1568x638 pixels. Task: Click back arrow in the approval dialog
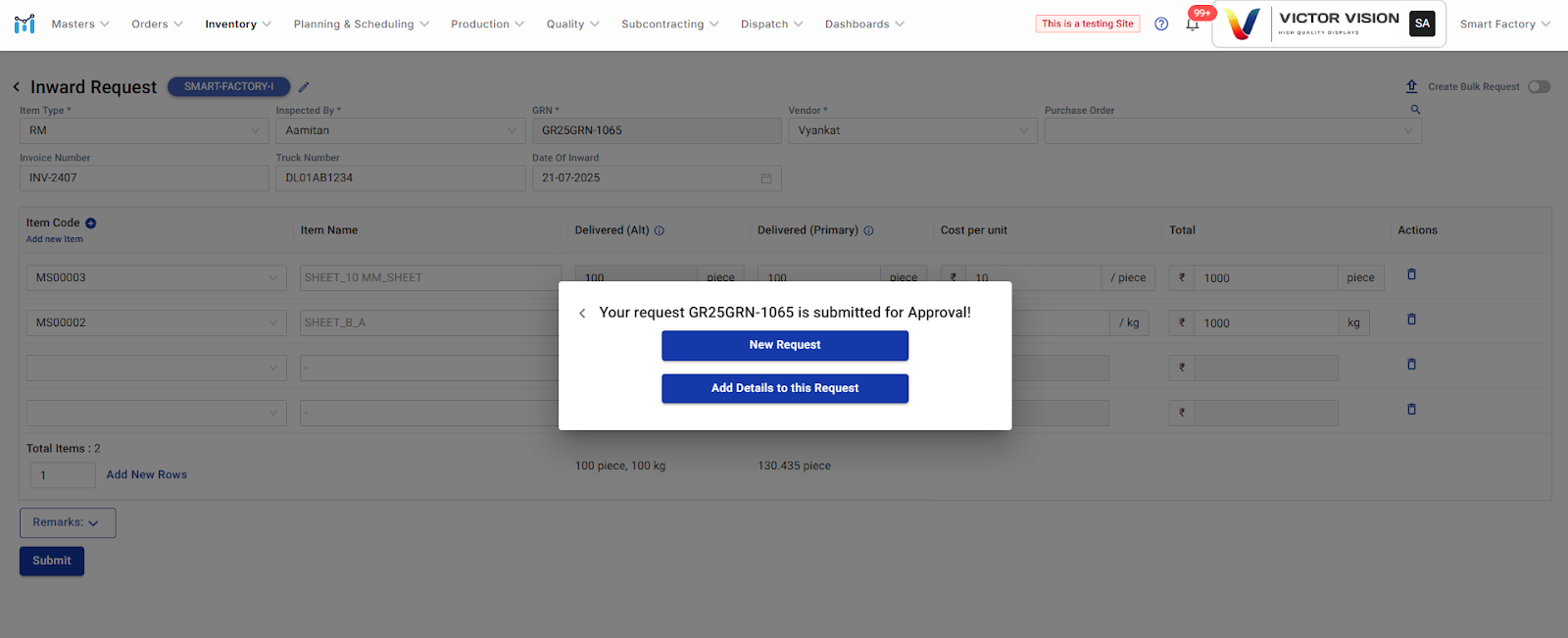(x=582, y=314)
